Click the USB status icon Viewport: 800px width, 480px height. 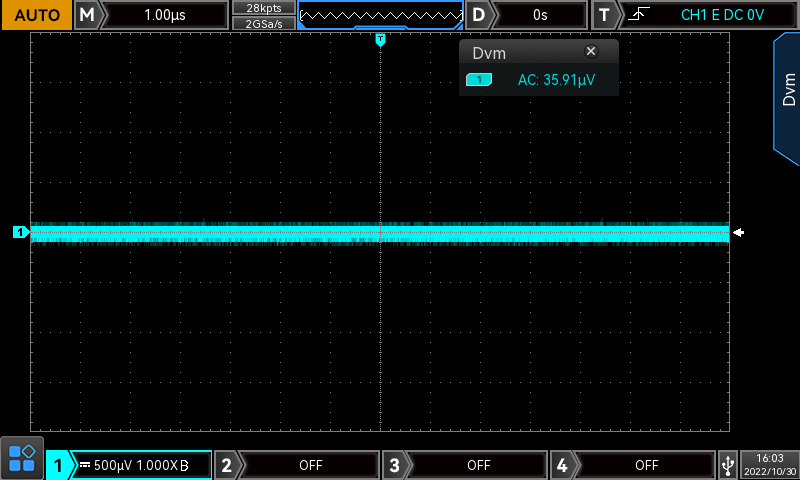pyautogui.click(x=728, y=464)
